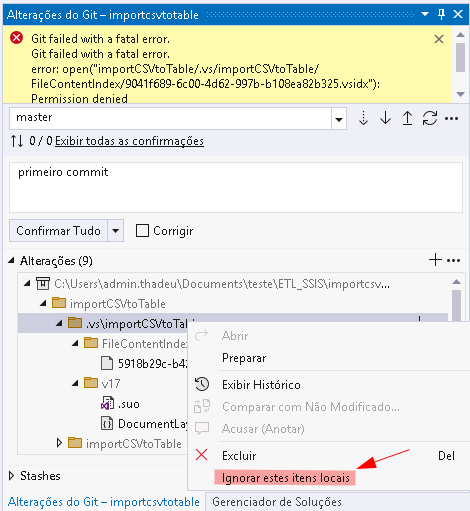Click the Exibir Histórico clock icon

tap(202, 384)
